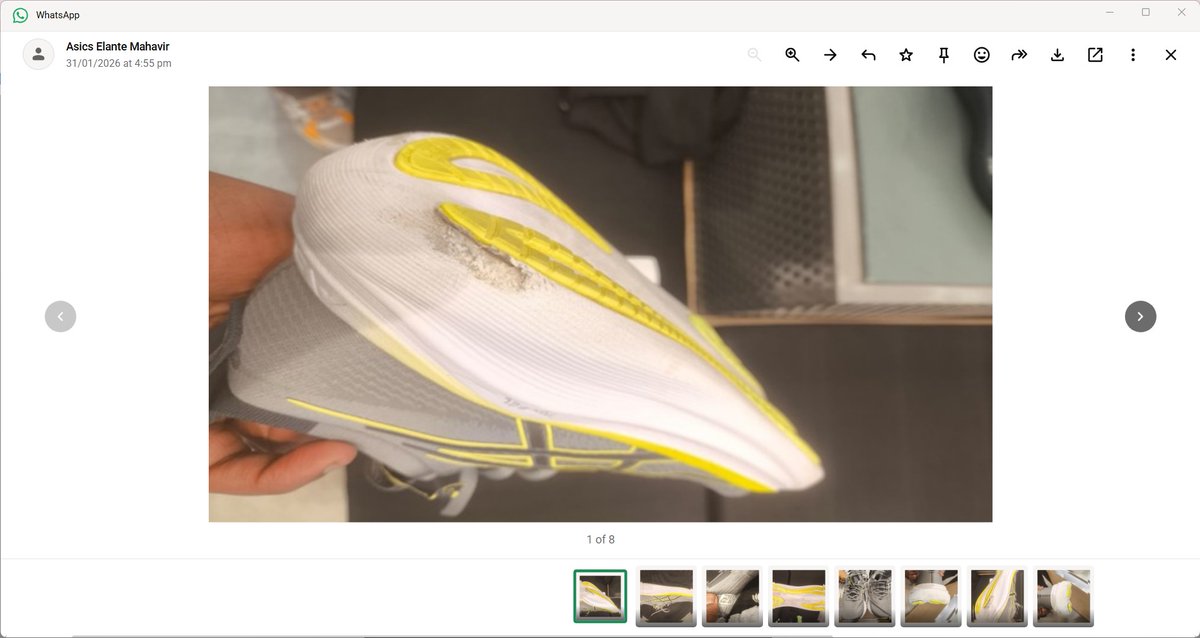Click the disabled zoom out magnifier icon

click(x=754, y=55)
